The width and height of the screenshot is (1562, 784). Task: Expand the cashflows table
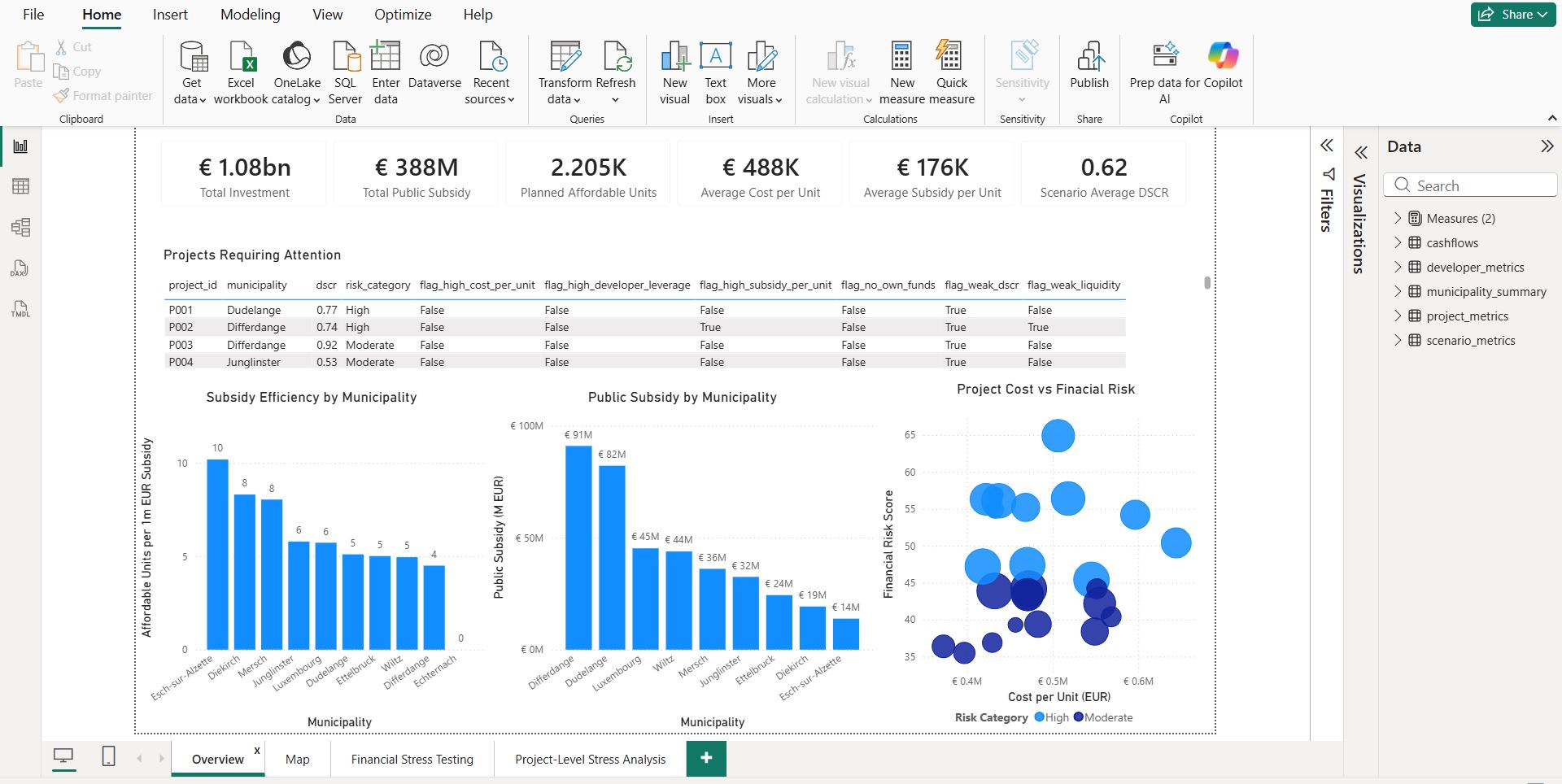(1398, 242)
